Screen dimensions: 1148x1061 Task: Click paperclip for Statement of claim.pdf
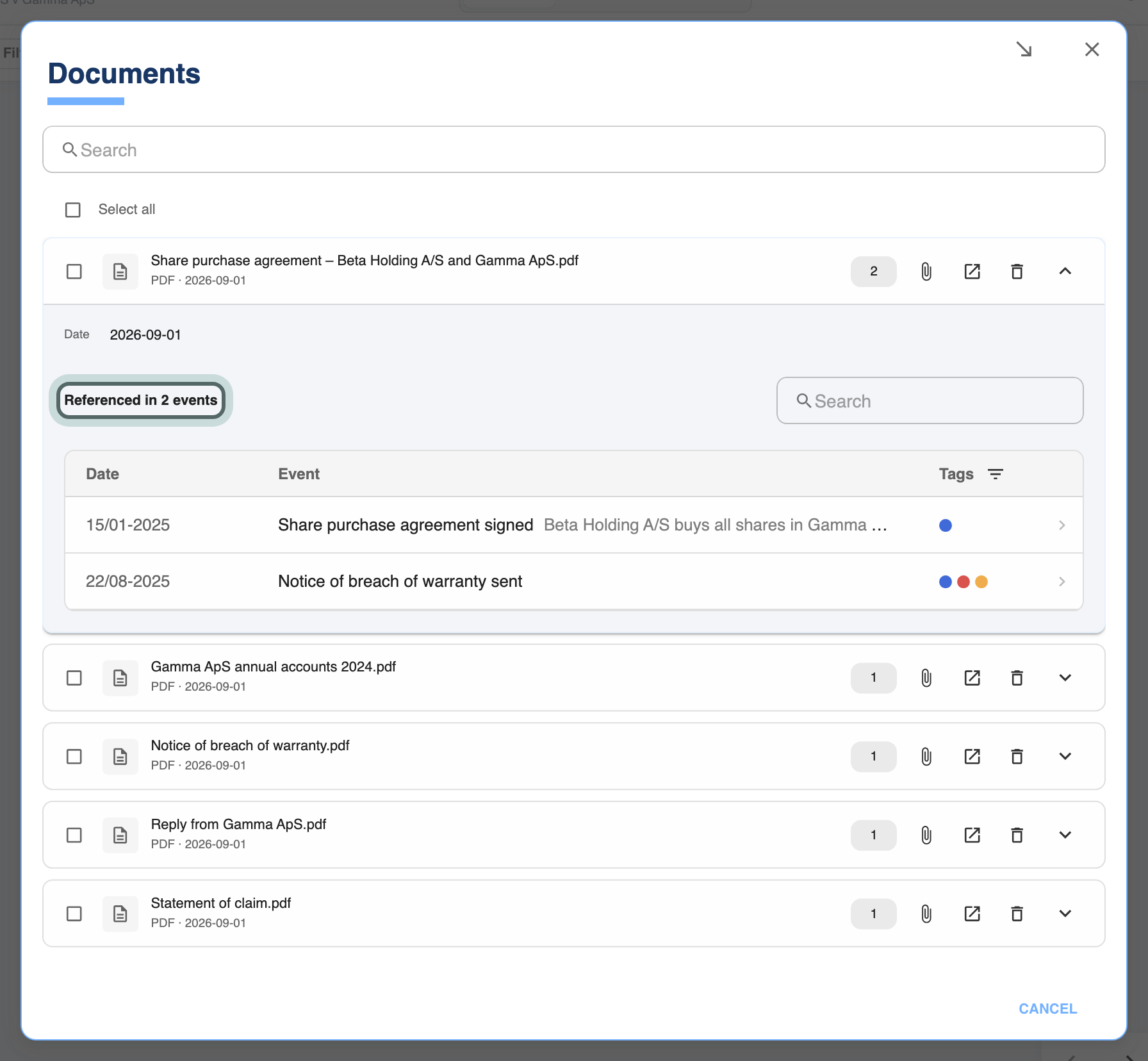point(926,914)
